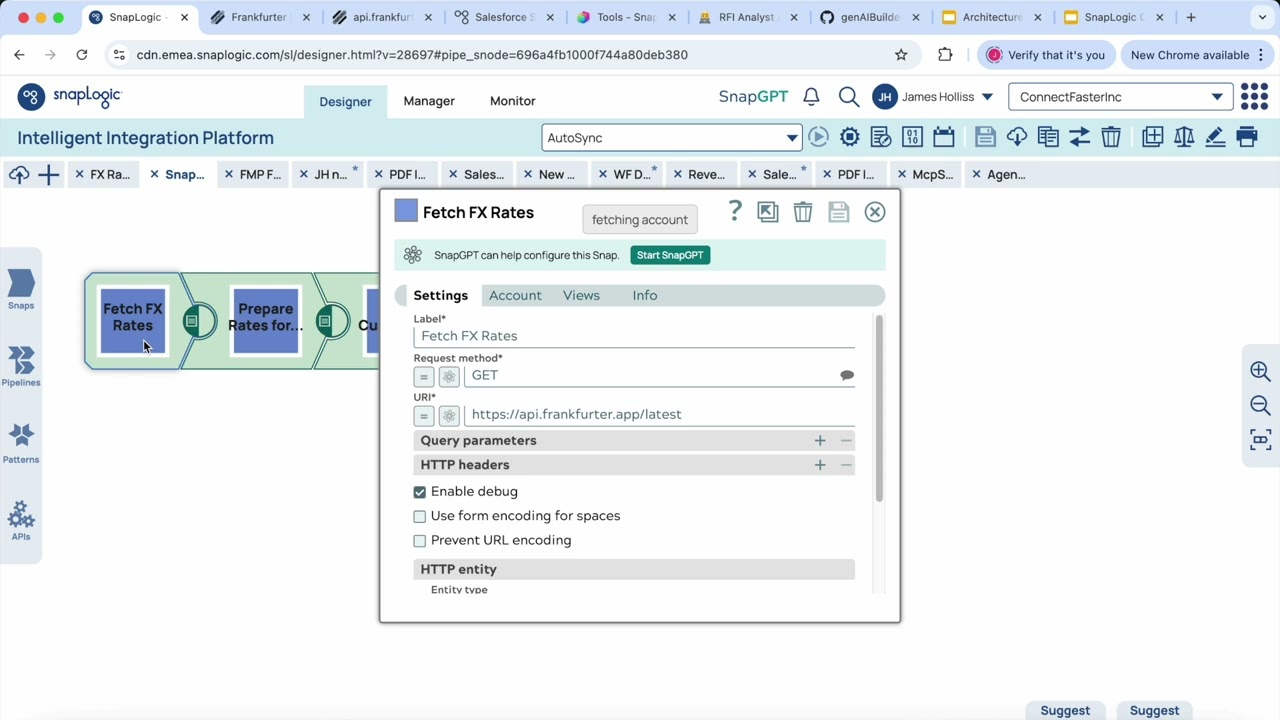Viewport: 1280px width, 720px height.
Task: Open the Views tab in snap dialog
Action: (581, 295)
